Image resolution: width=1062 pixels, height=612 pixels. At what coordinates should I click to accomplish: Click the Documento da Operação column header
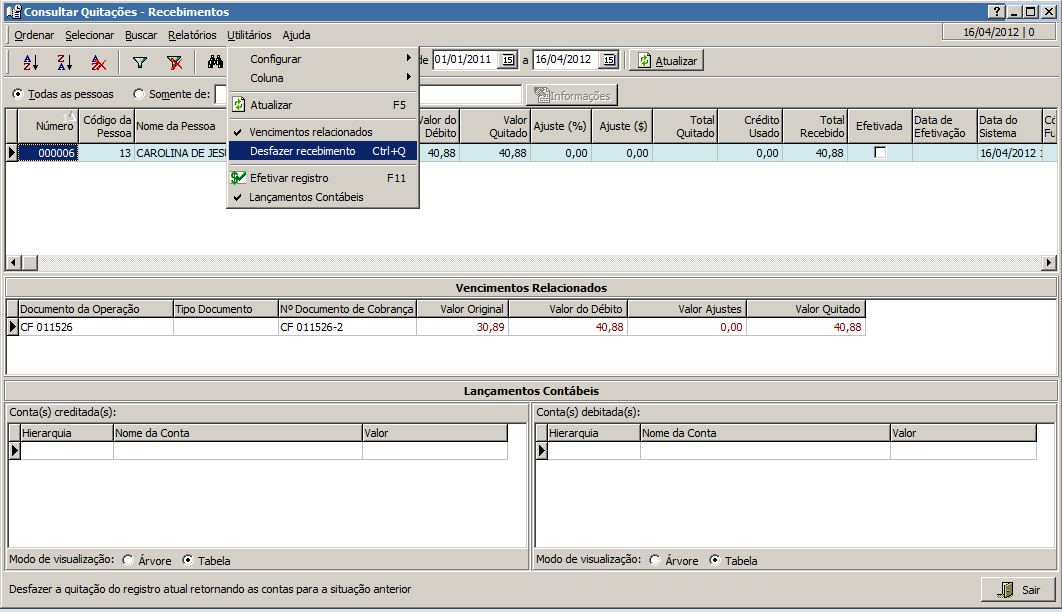[x=95, y=309]
